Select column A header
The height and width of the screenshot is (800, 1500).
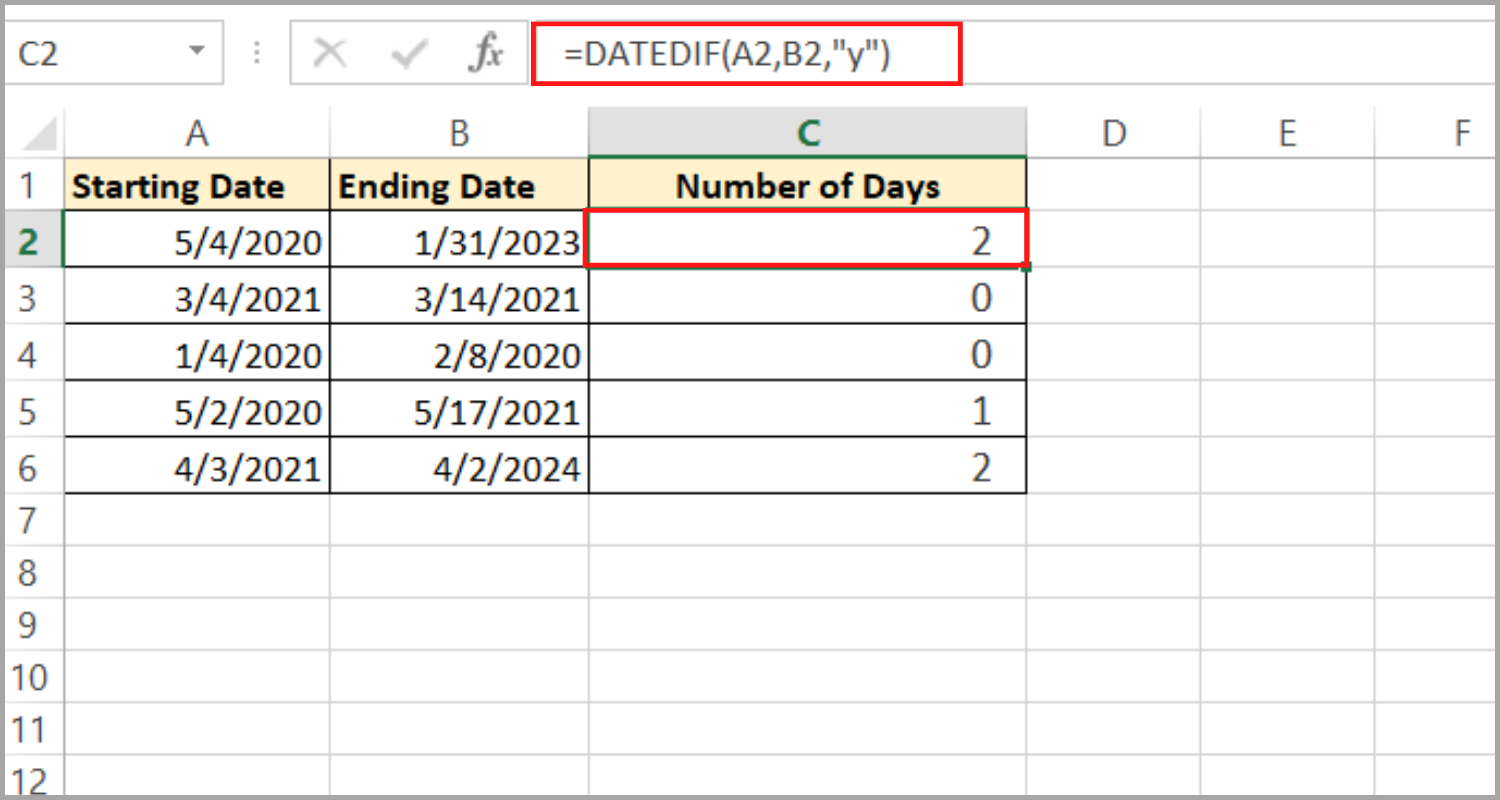click(x=197, y=133)
